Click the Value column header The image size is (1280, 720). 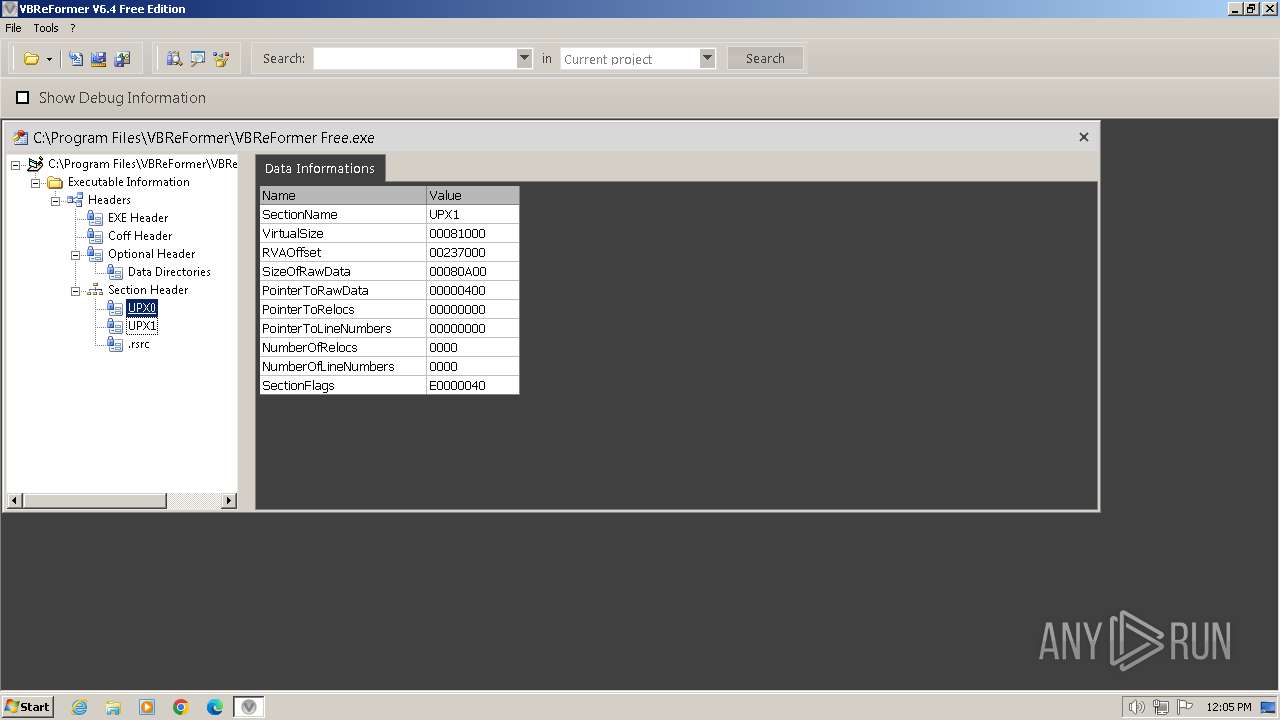[x=473, y=195]
